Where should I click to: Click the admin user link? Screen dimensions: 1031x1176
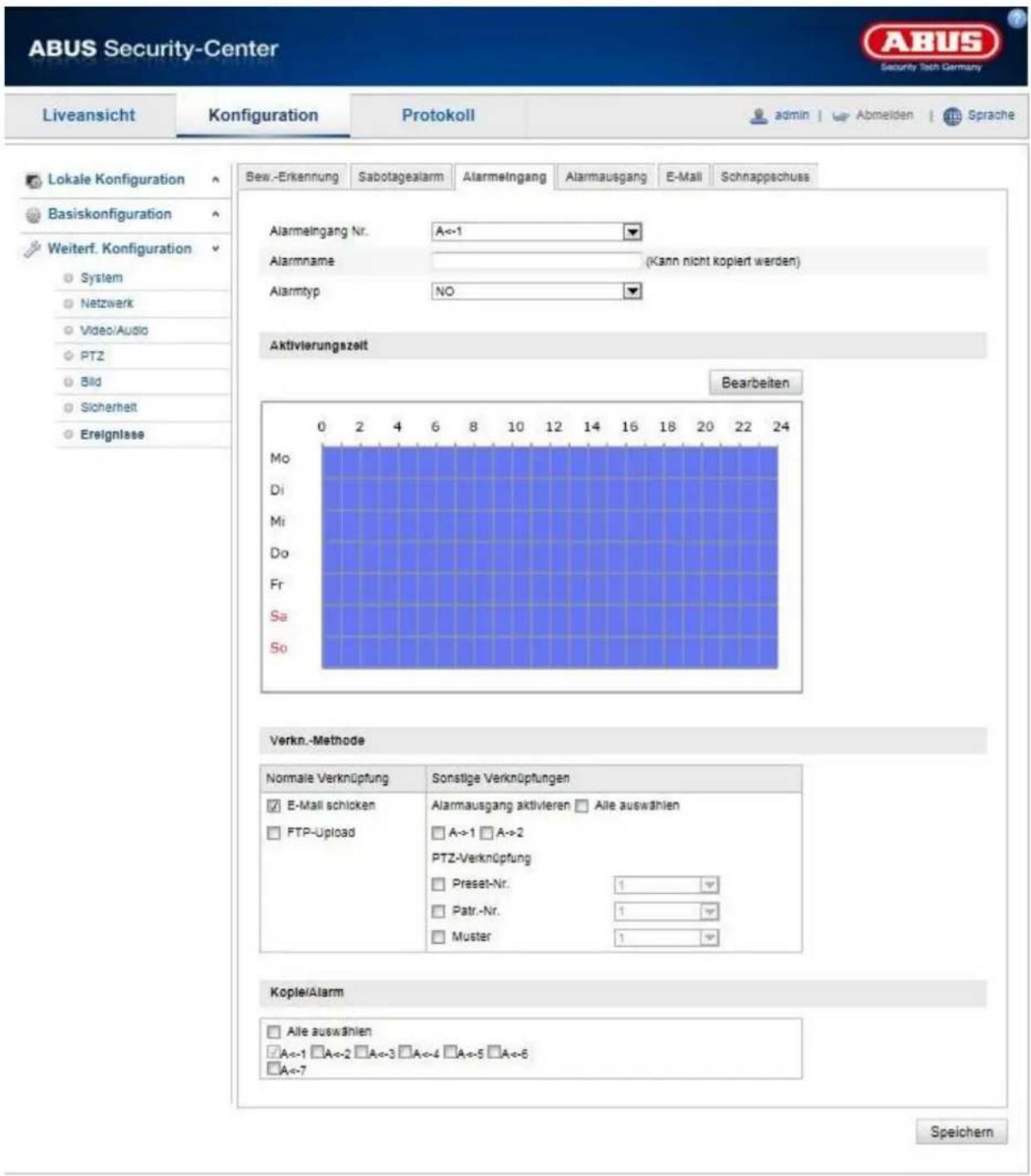coord(791,115)
